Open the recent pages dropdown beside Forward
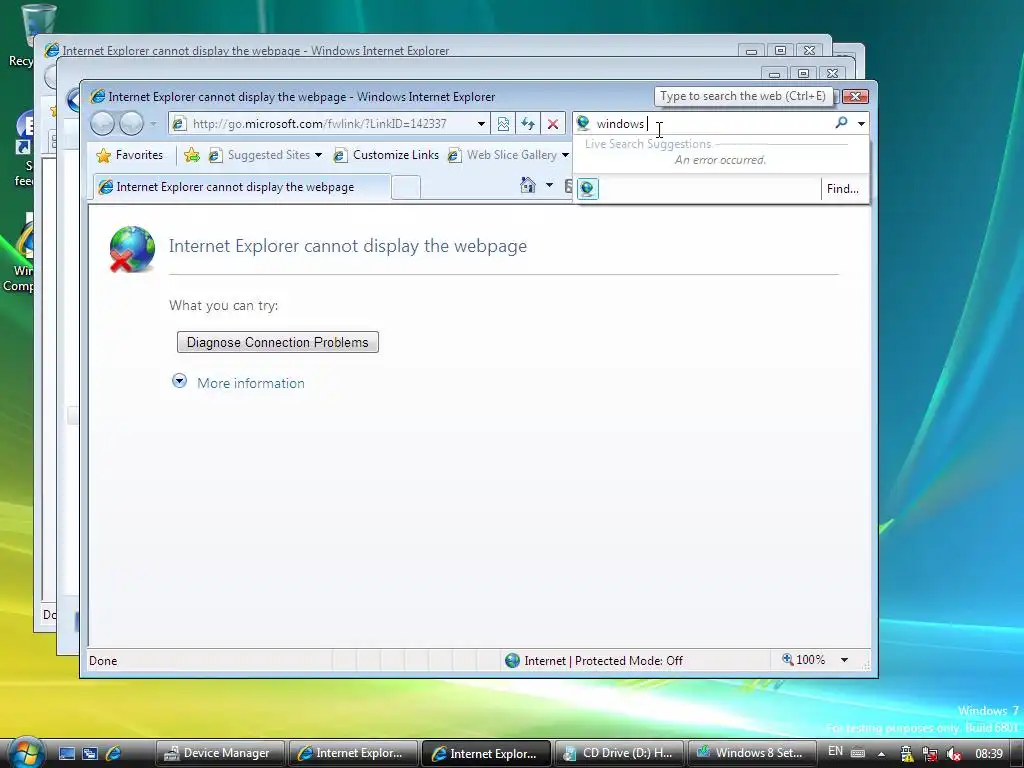 point(153,123)
